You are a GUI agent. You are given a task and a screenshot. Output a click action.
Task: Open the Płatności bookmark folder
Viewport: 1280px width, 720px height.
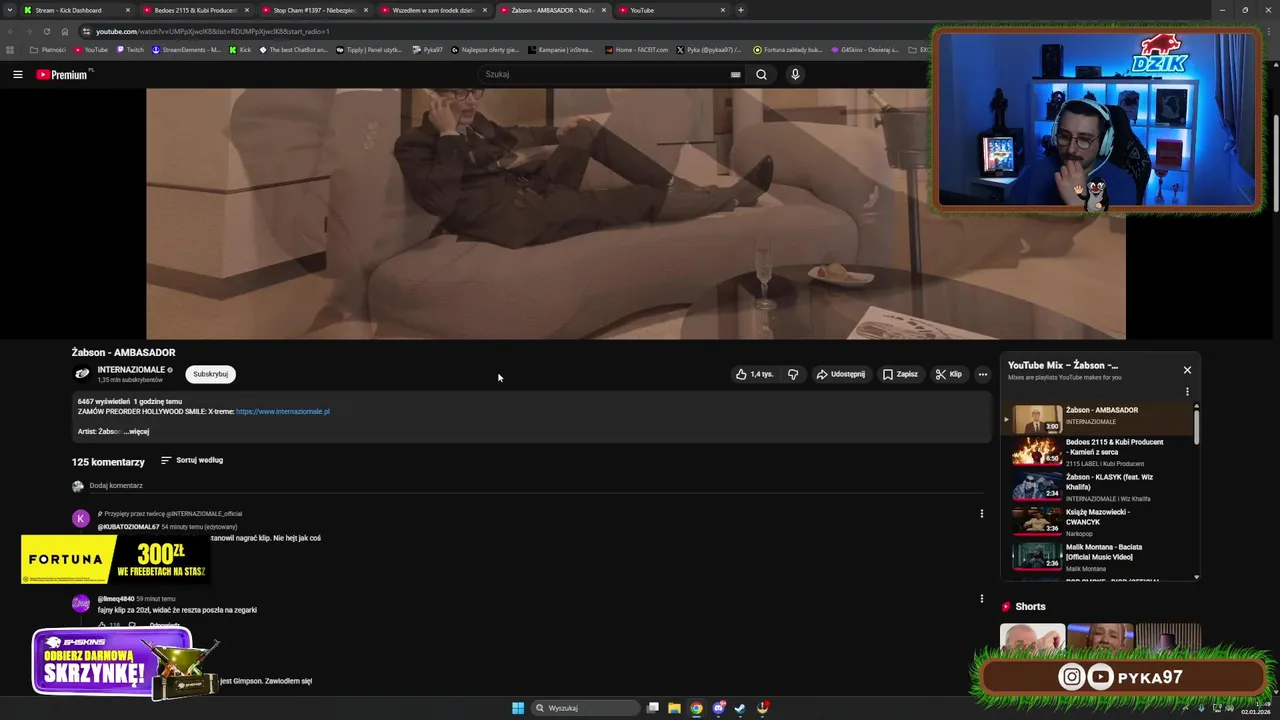pyautogui.click(x=48, y=49)
